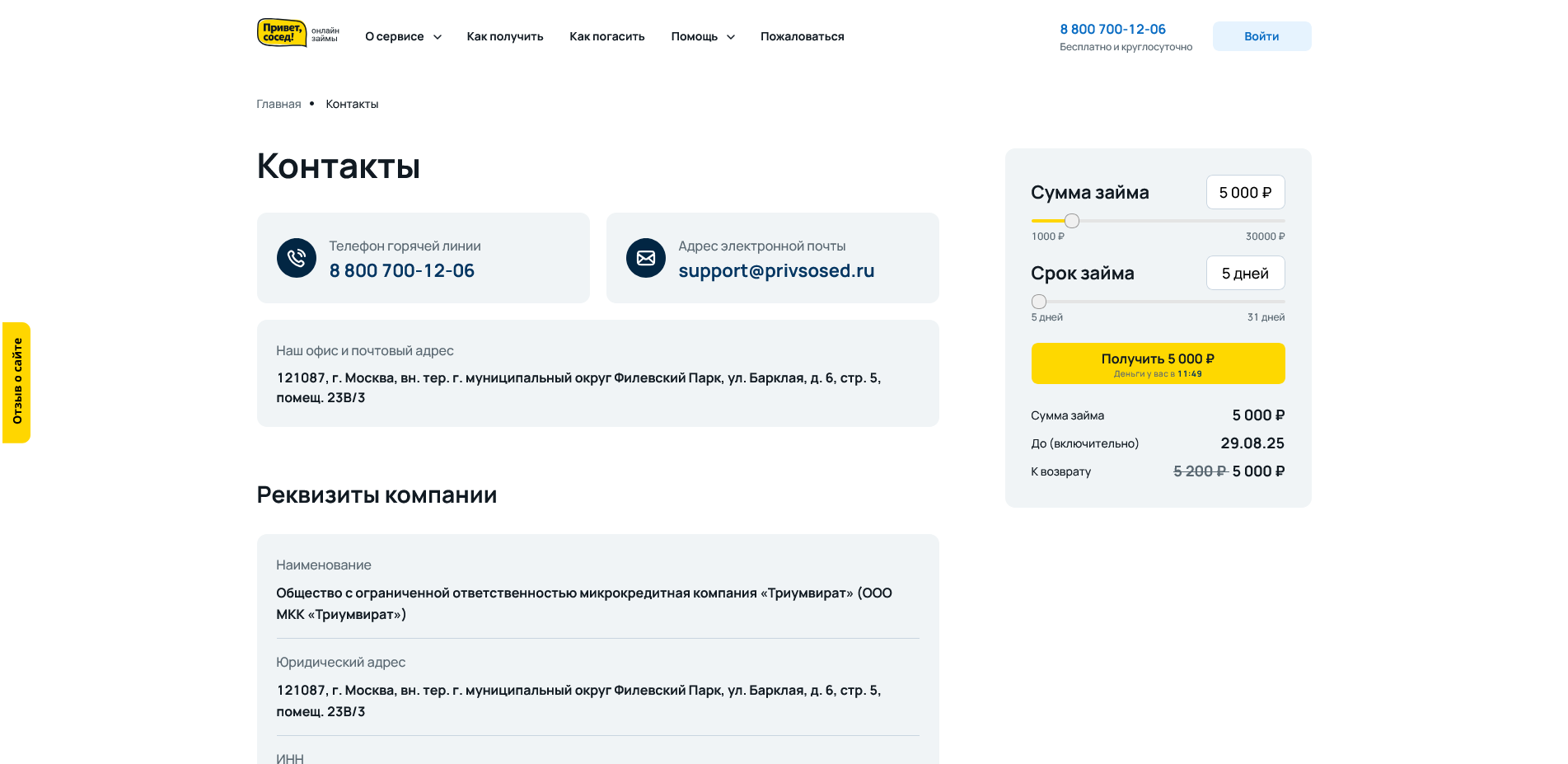Viewport: 1568px width, 764px height.
Task: Click the «Контакты» breadcrumb item
Action: (x=352, y=104)
